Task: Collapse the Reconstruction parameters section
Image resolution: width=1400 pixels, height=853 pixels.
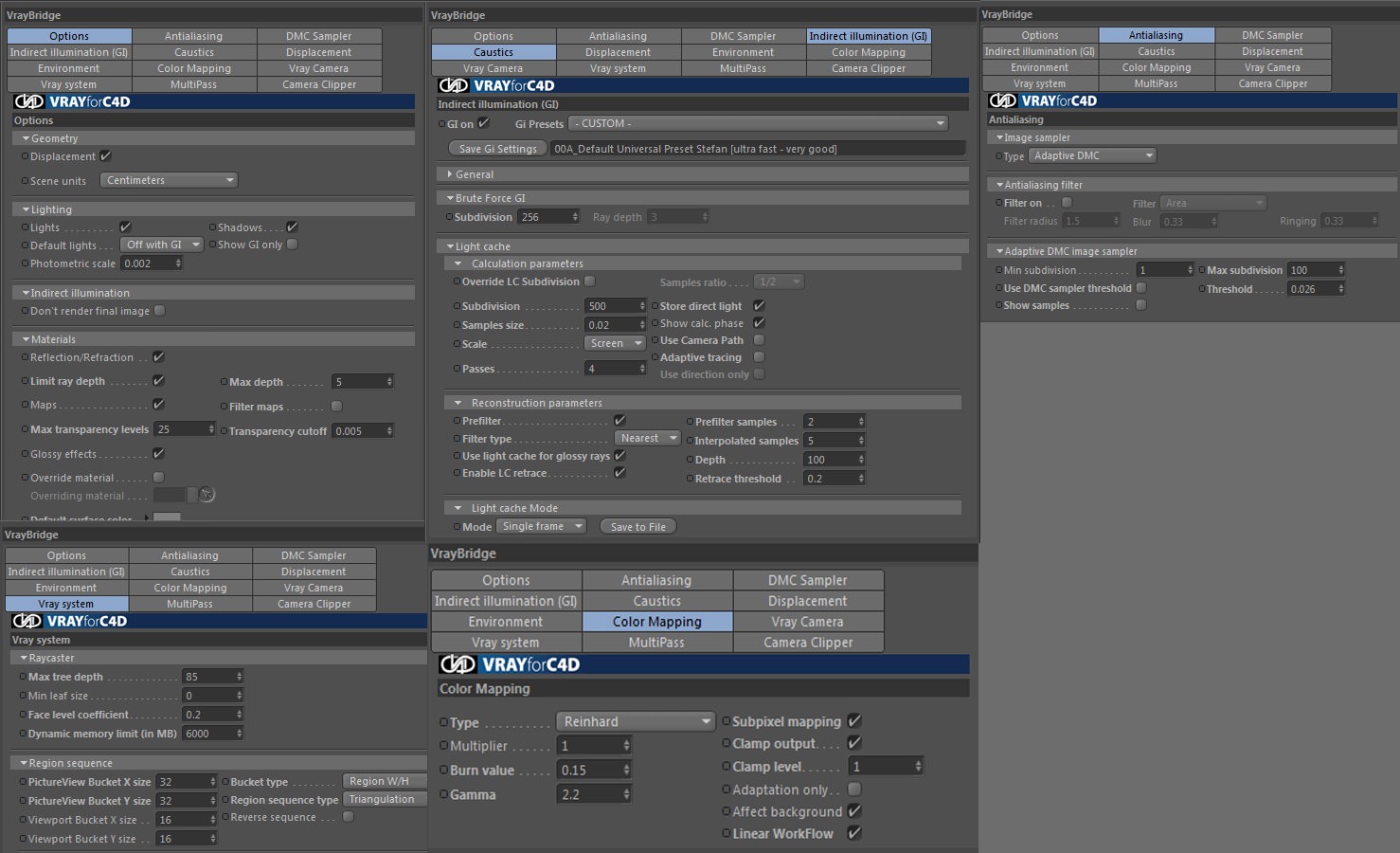Action: pyautogui.click(x=458, y=403)
